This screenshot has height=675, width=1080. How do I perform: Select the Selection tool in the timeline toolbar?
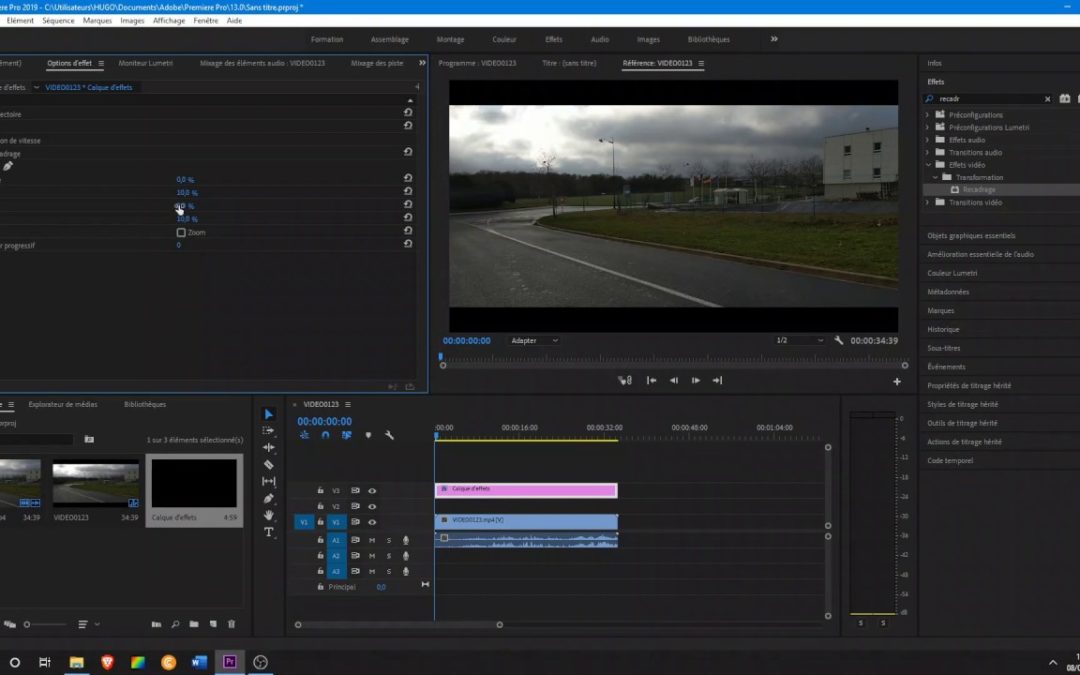point(268,413)
